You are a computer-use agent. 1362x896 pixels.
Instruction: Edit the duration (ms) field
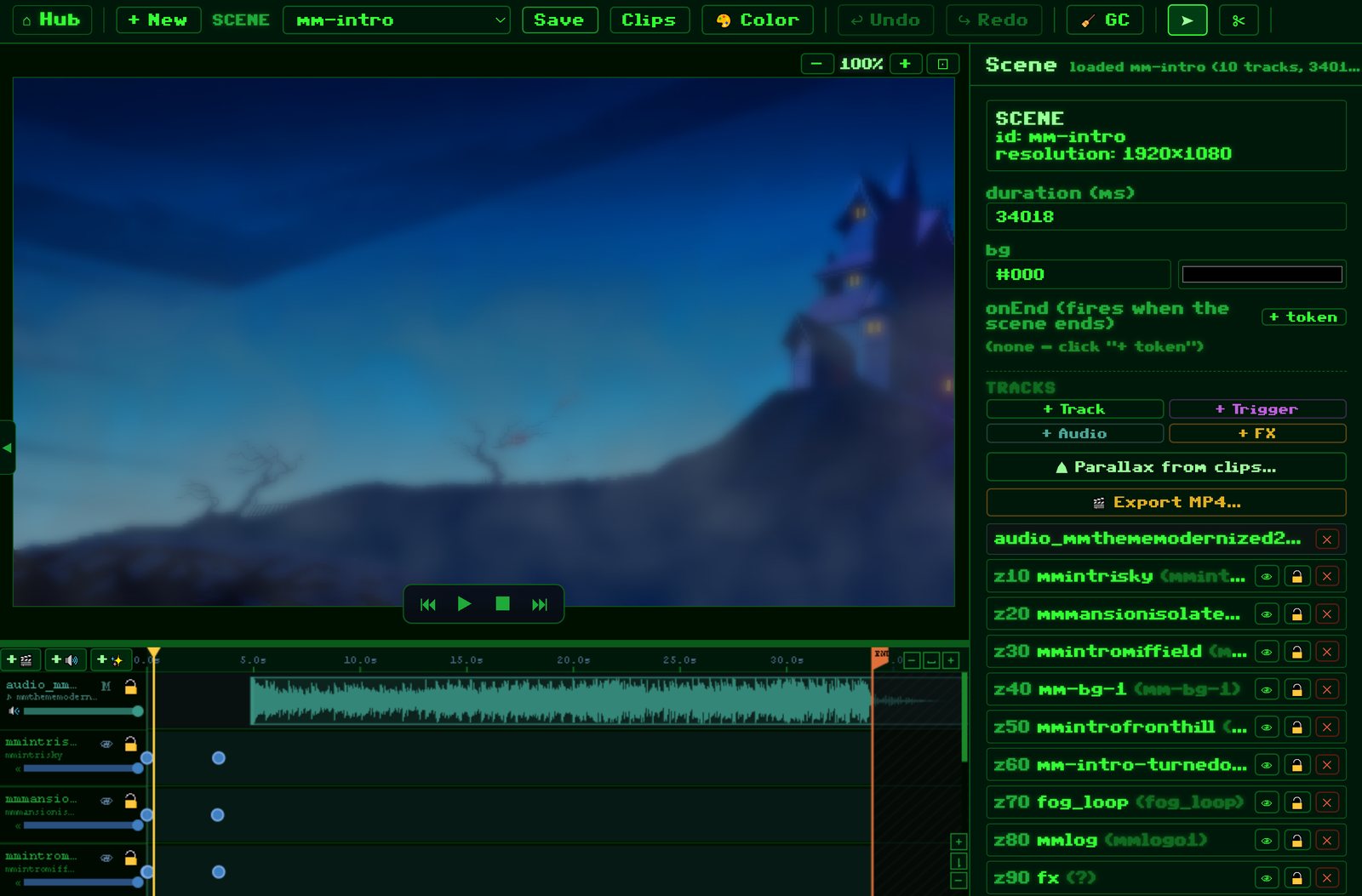point(1165,217)
